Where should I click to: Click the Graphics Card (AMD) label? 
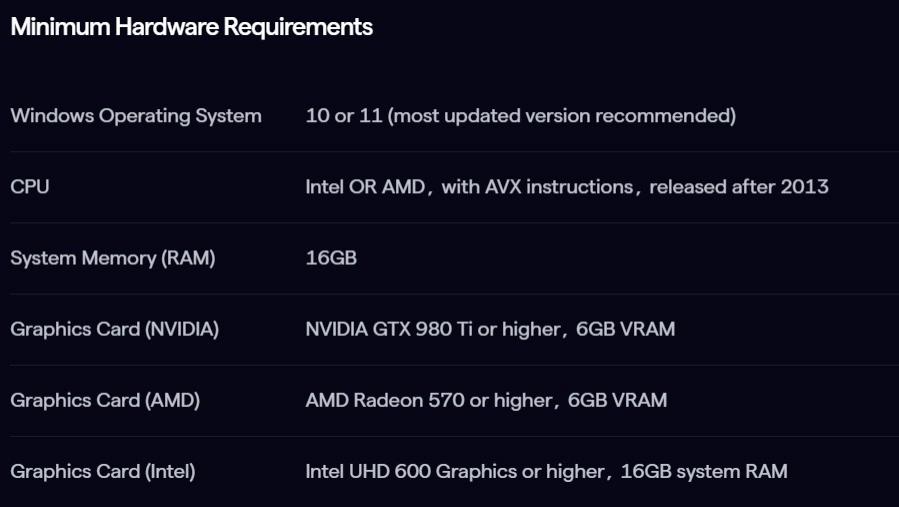(x=105, y=400)
